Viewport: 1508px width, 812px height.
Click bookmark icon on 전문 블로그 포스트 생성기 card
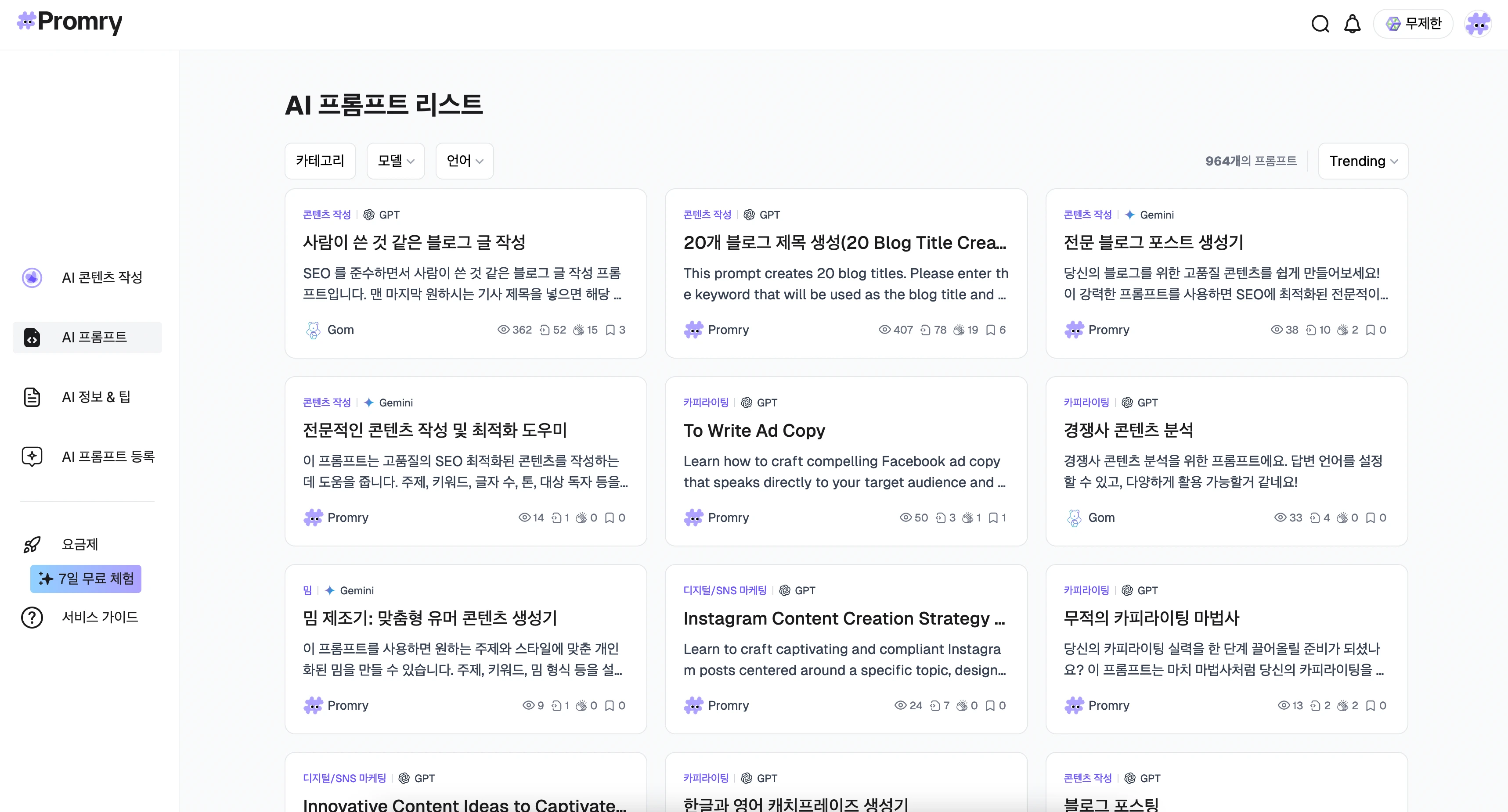point(1371,330)
